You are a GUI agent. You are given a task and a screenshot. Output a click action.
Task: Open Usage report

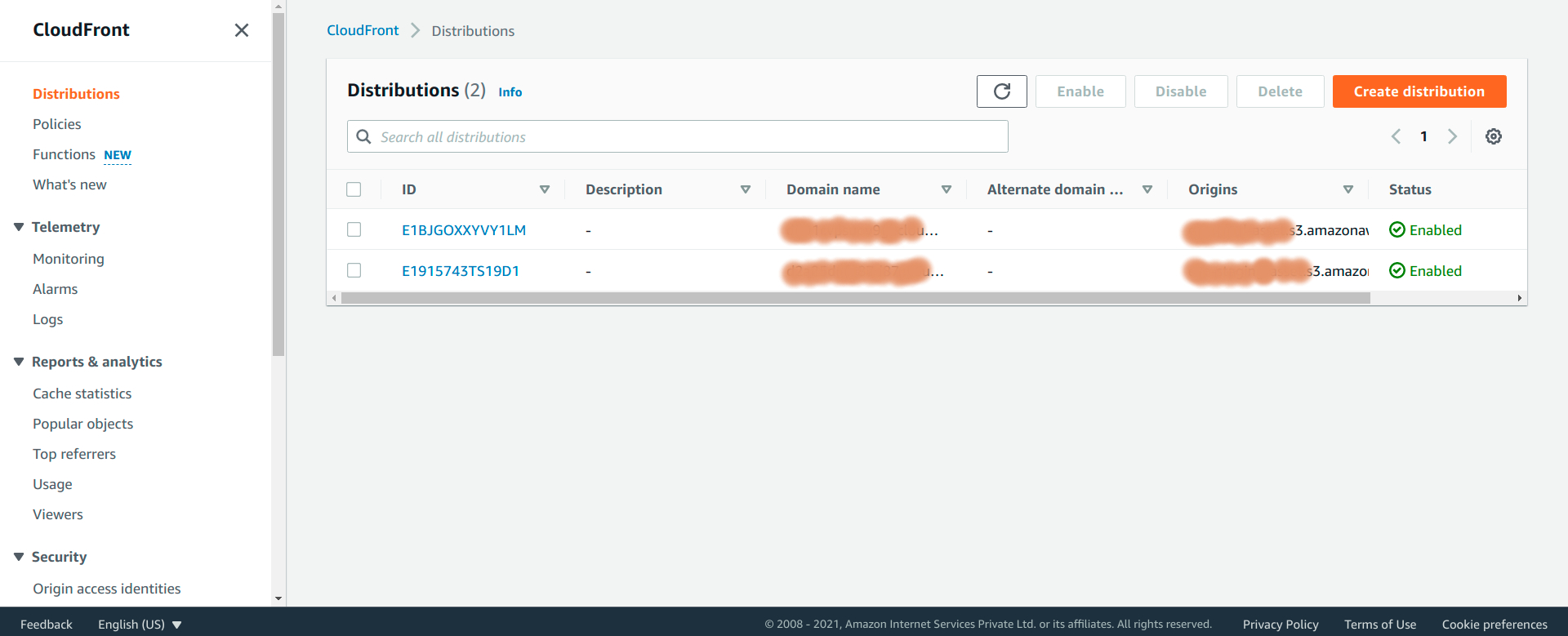52,484
